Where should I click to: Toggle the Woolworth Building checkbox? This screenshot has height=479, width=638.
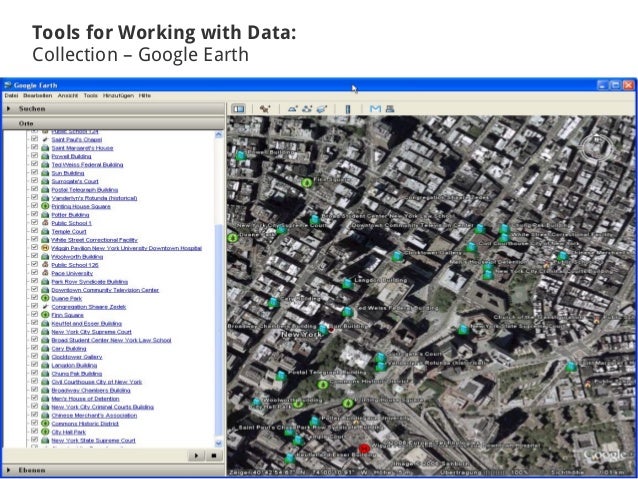point(35,256)
